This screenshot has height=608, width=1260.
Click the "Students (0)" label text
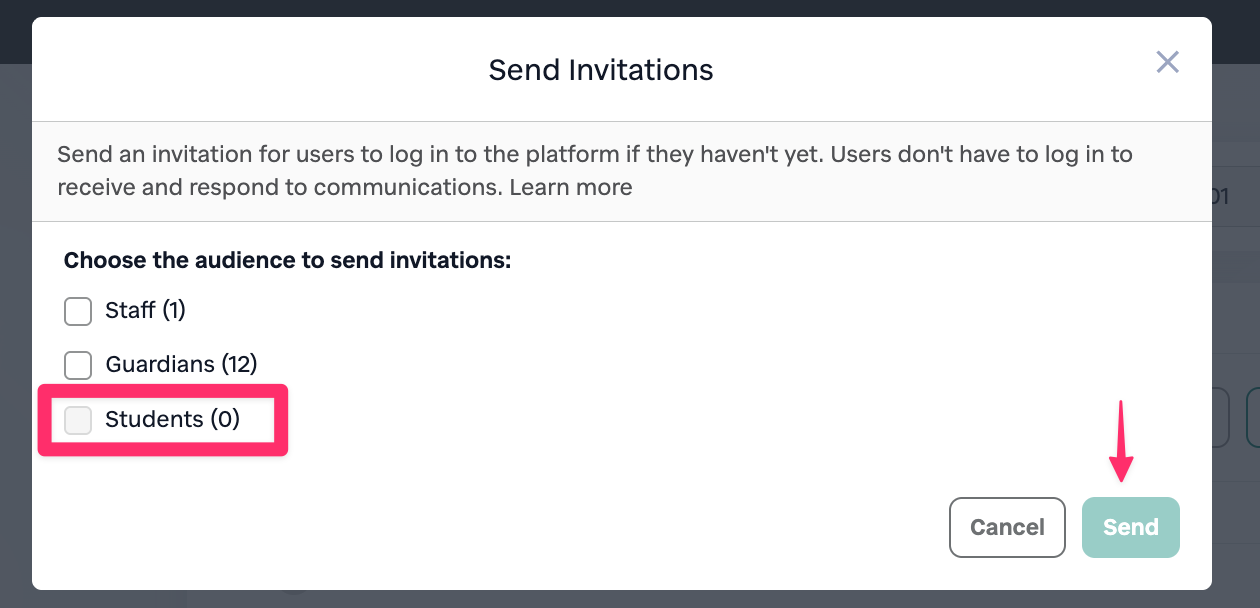click(172, 420)
